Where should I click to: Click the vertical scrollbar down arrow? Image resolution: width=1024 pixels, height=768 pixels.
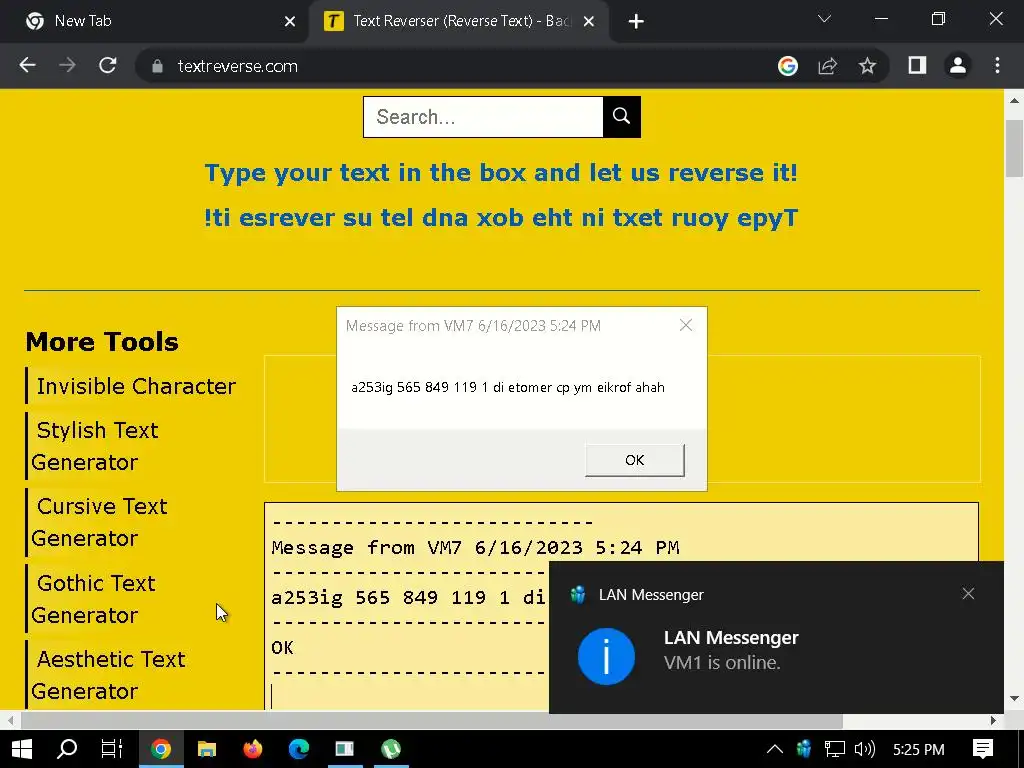coord(1014,699)
